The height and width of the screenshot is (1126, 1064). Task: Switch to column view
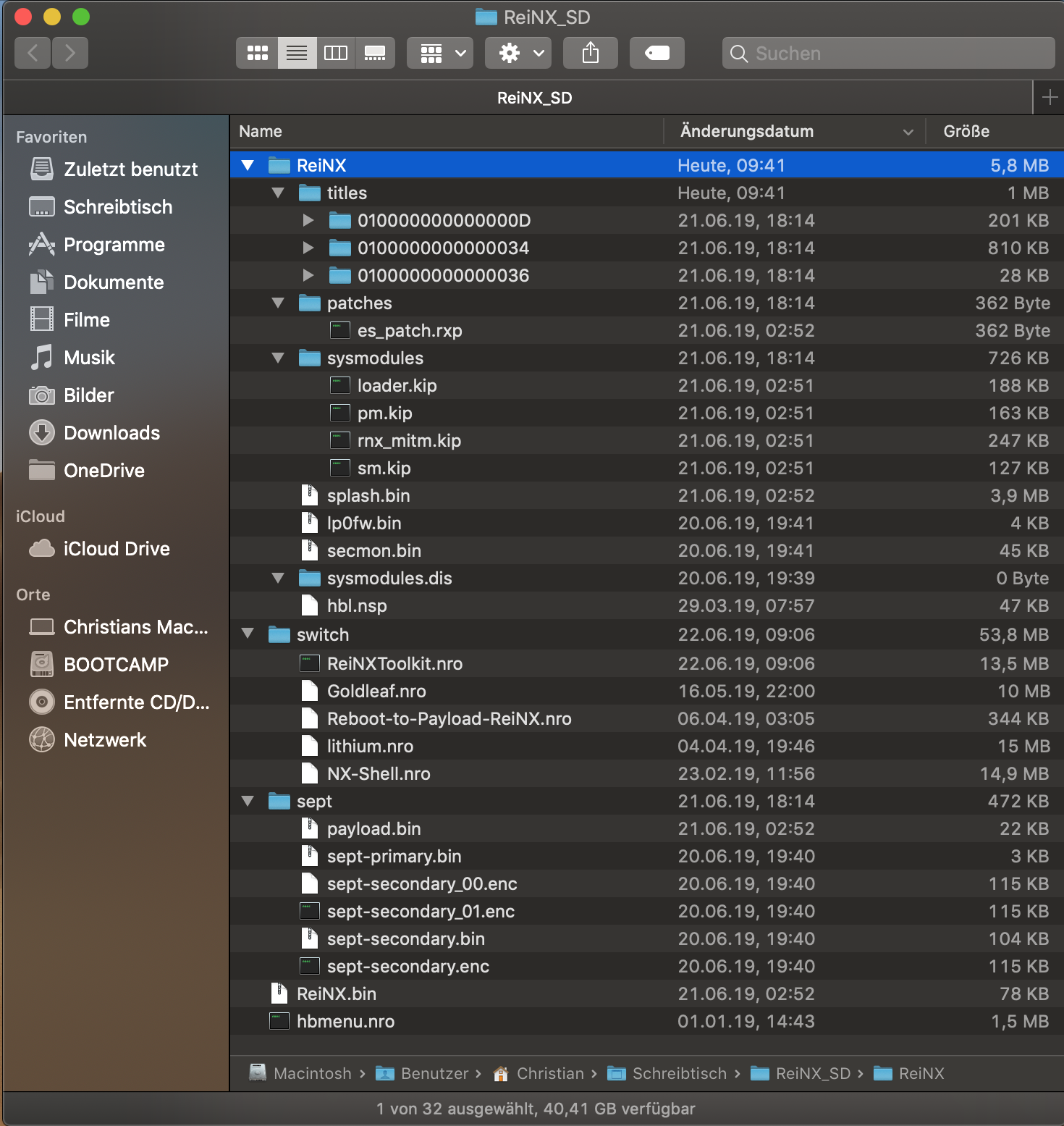coord(336,53)
